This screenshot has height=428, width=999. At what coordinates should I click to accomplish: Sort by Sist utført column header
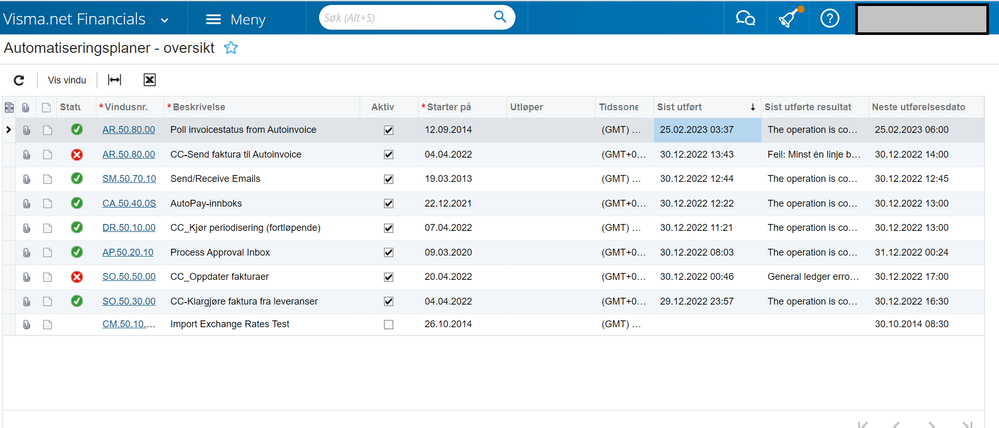coord(706,107)
